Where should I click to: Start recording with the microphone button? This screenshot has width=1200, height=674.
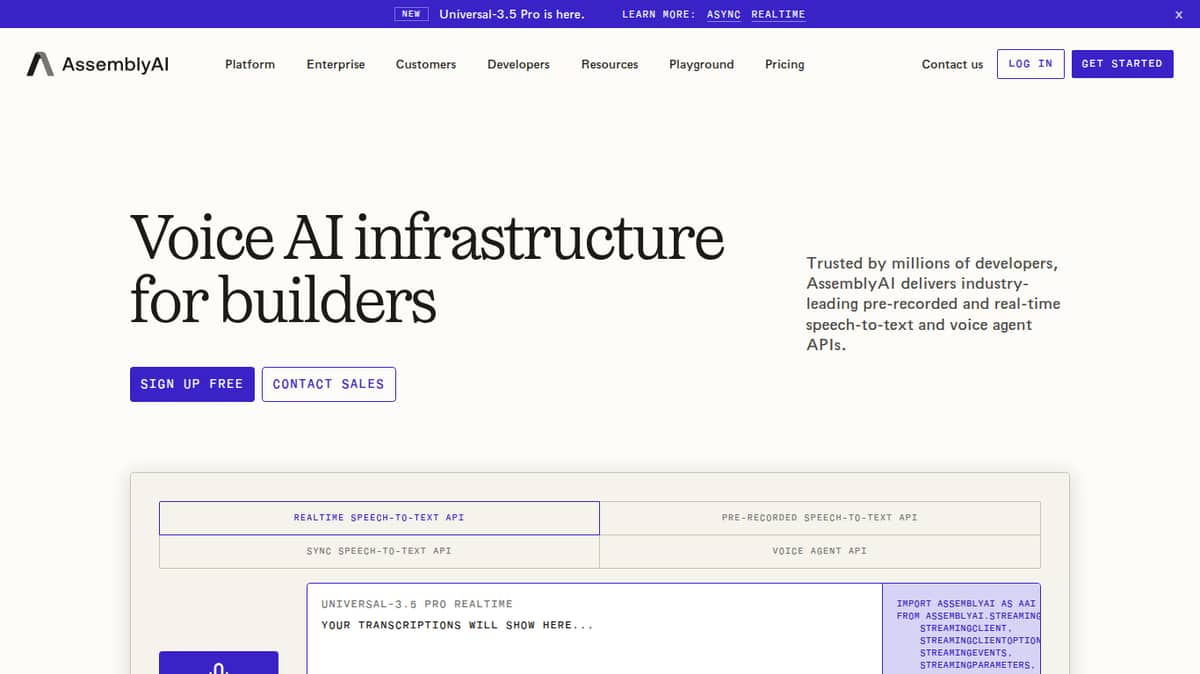point(219,663)
